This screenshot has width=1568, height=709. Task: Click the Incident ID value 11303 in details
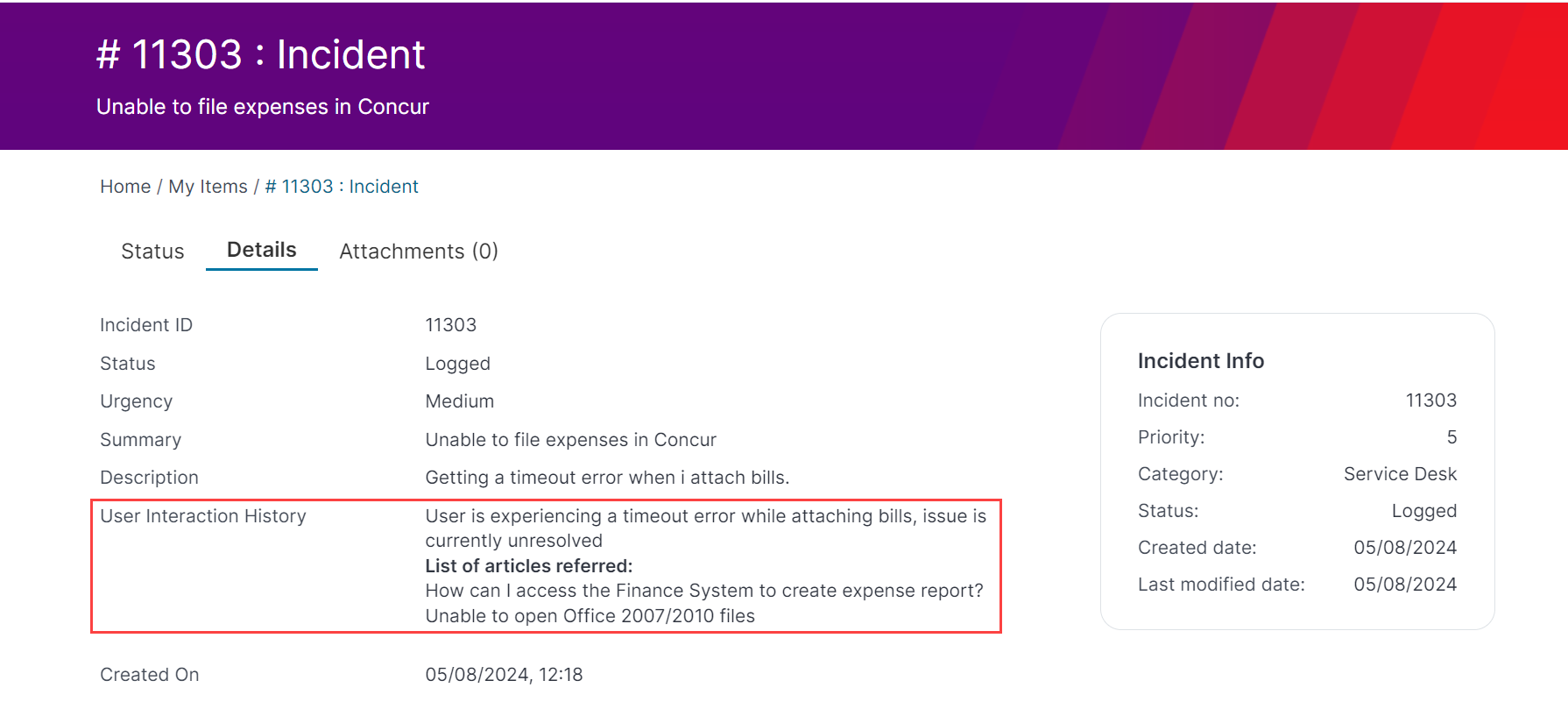[x=450, y=325]
